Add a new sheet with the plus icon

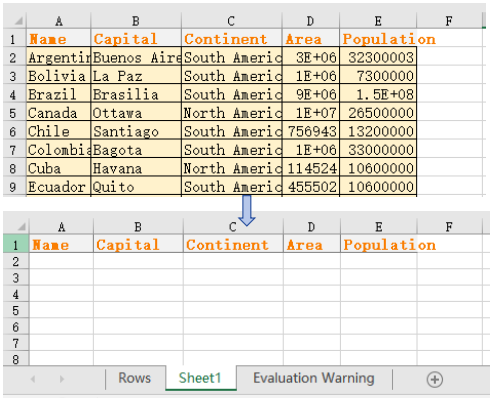pos(435,380)
